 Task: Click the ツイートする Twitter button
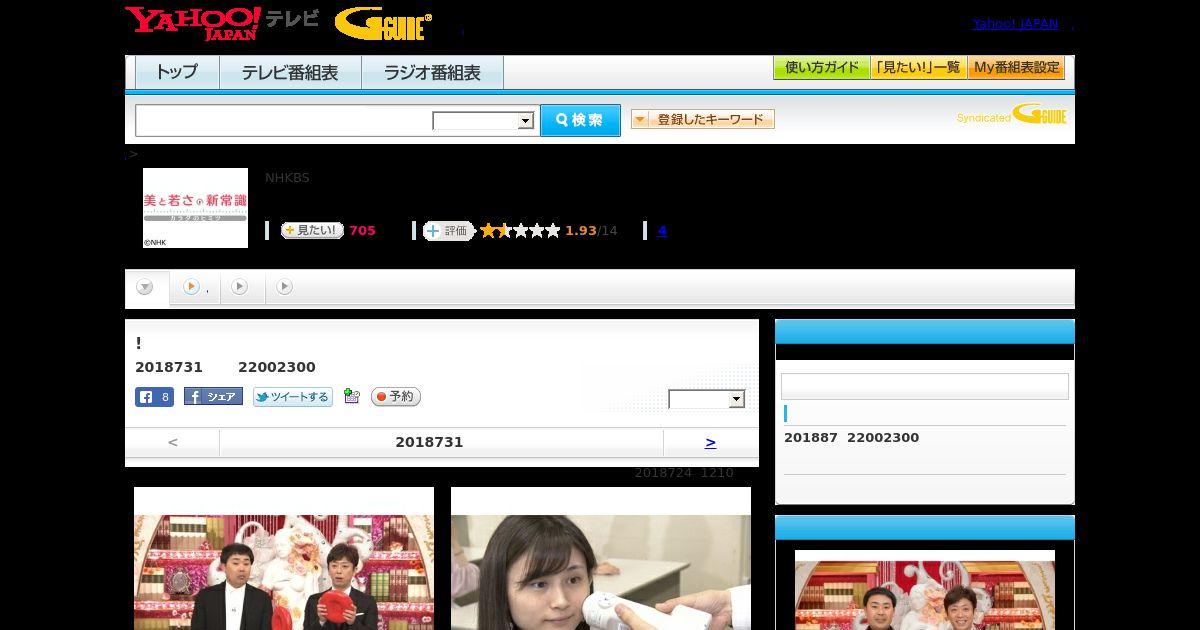[x=293, y=397]
